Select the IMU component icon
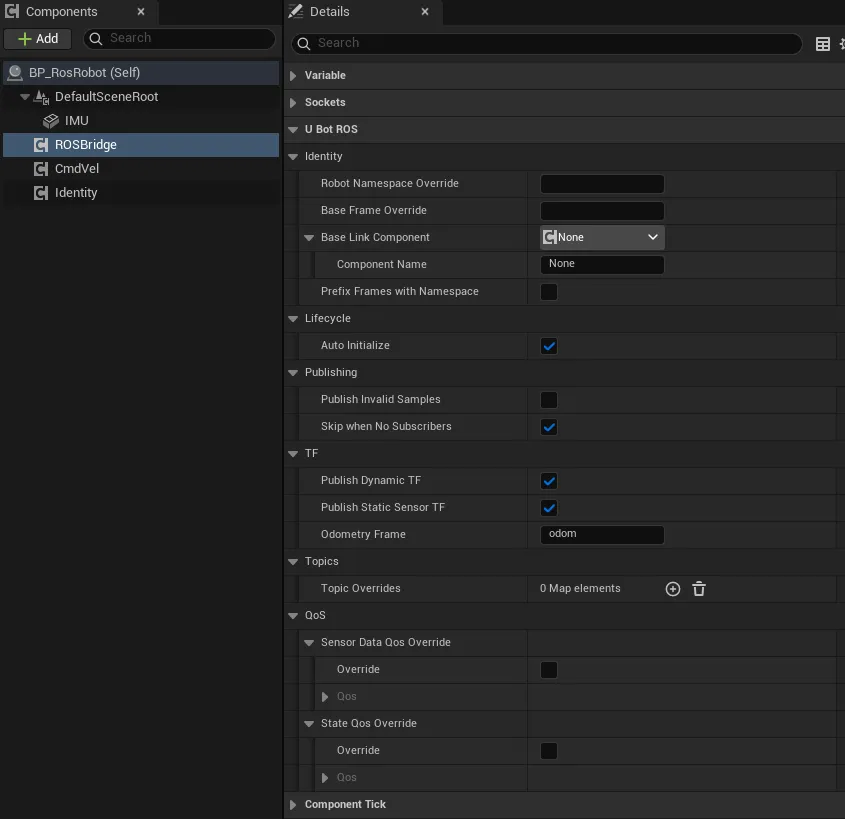Image resolution: width=845 pixels, height=819 pixels. 51,121
